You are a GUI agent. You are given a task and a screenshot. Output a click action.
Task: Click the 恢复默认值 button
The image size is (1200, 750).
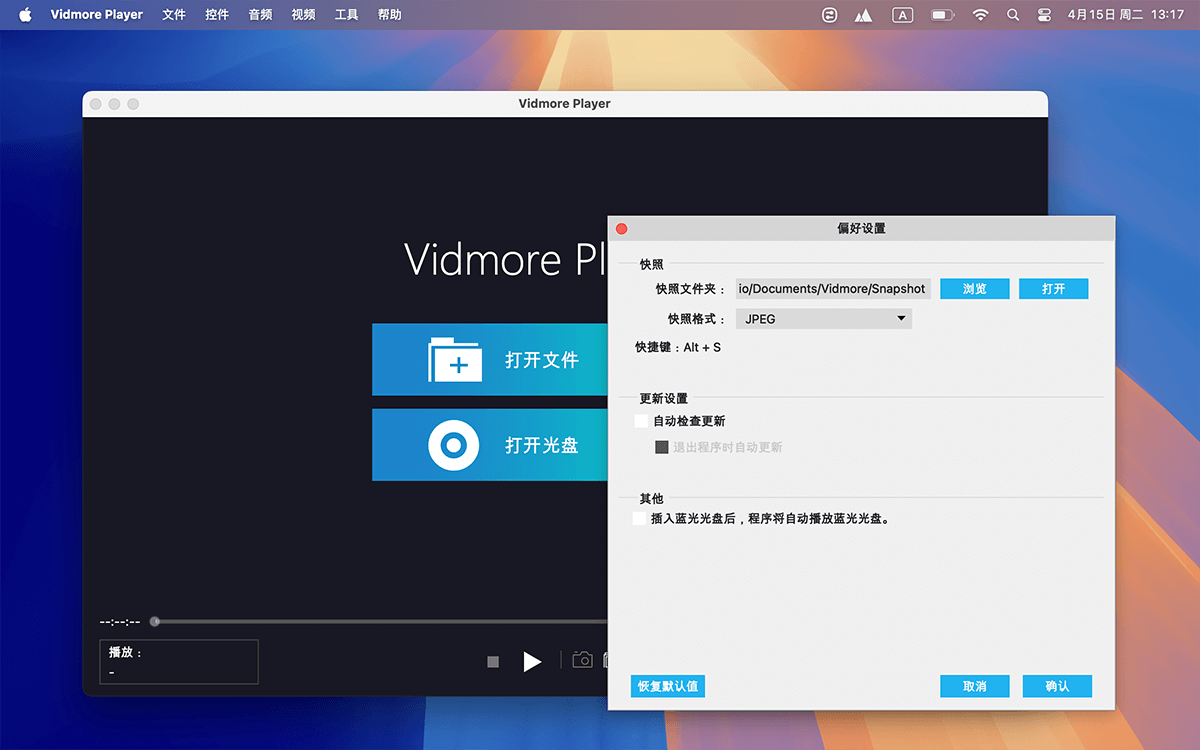coord(668,687)
